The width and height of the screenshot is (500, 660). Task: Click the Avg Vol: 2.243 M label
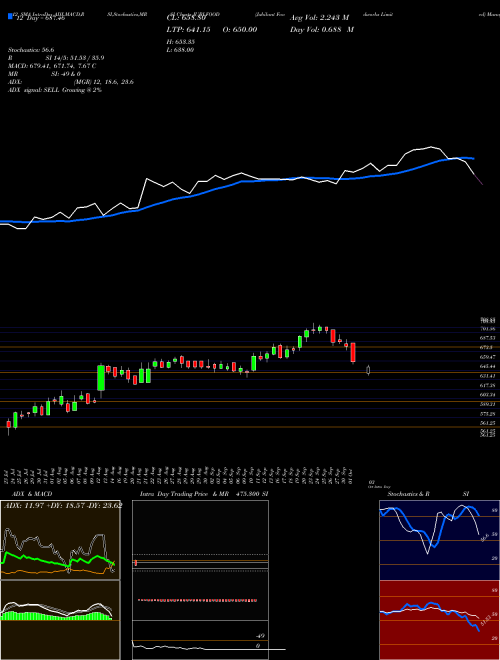coord(319,18)
